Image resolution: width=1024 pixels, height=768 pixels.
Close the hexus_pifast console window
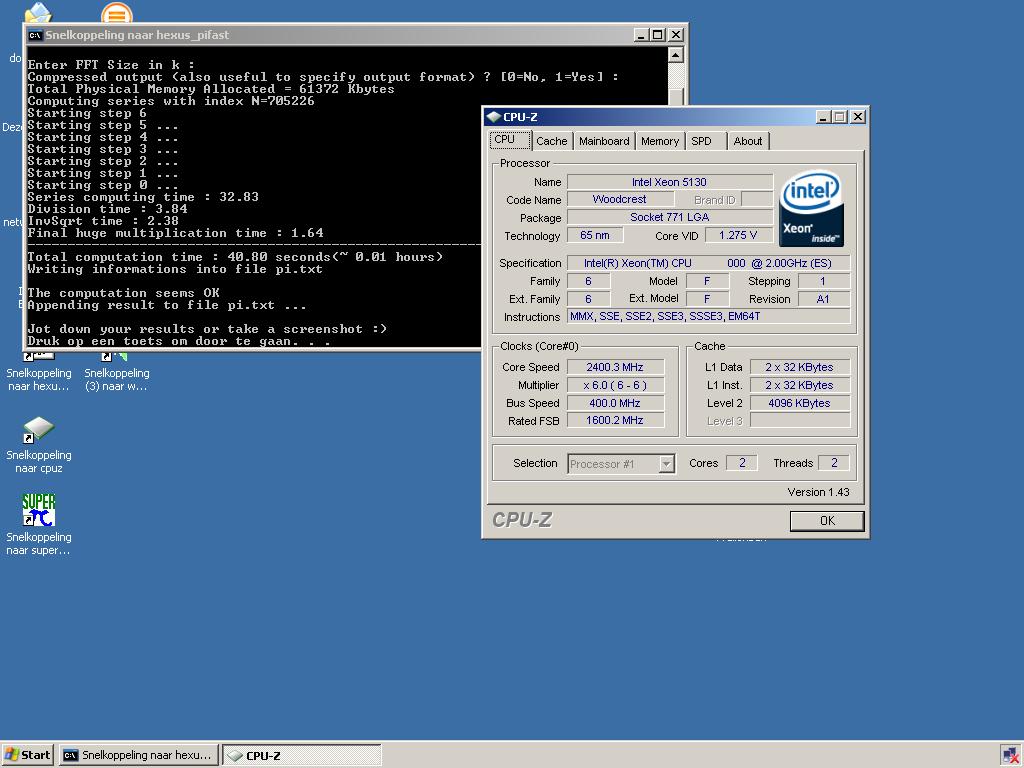[x=676, y=35]
